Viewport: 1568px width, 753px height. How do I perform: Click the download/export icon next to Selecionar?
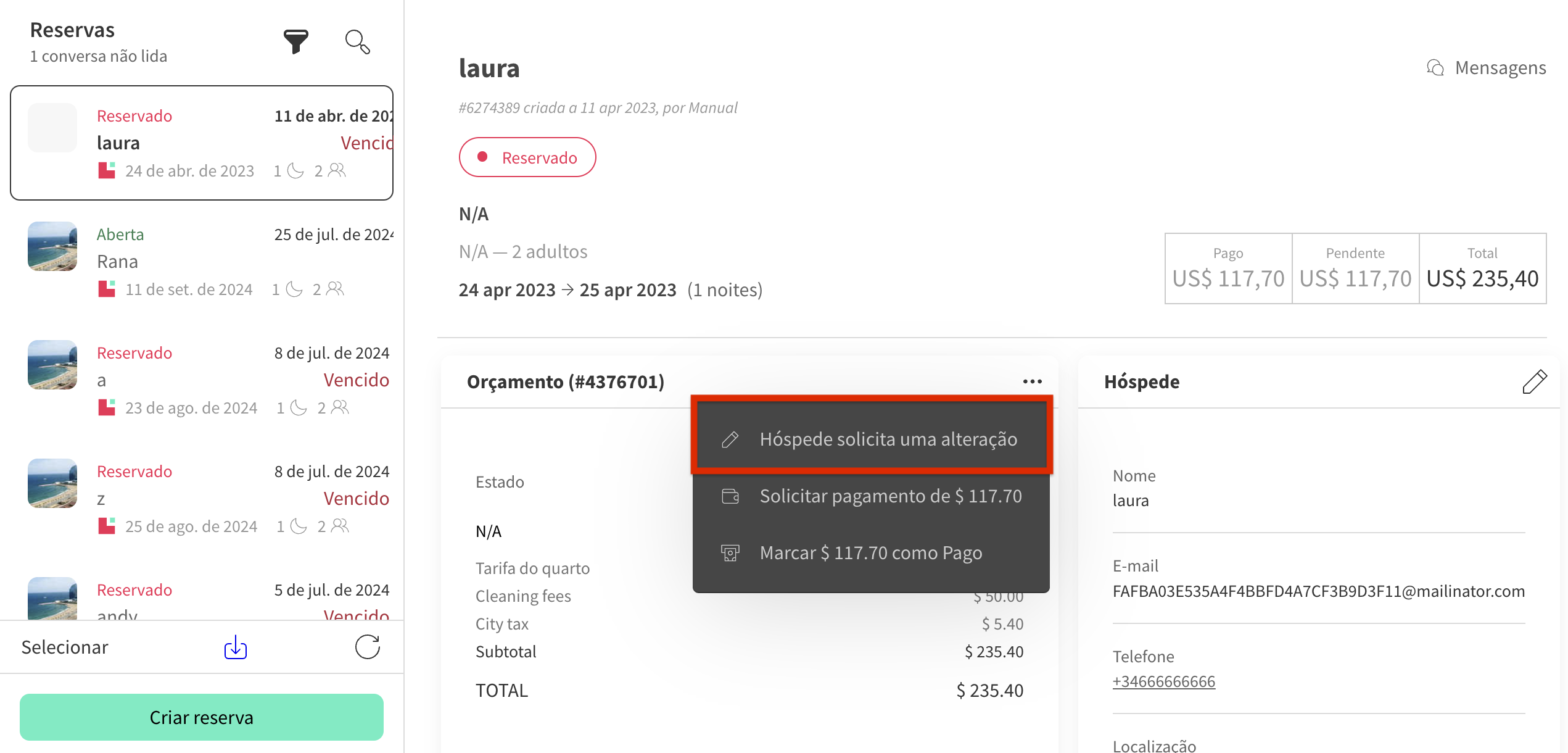(235, 647)
